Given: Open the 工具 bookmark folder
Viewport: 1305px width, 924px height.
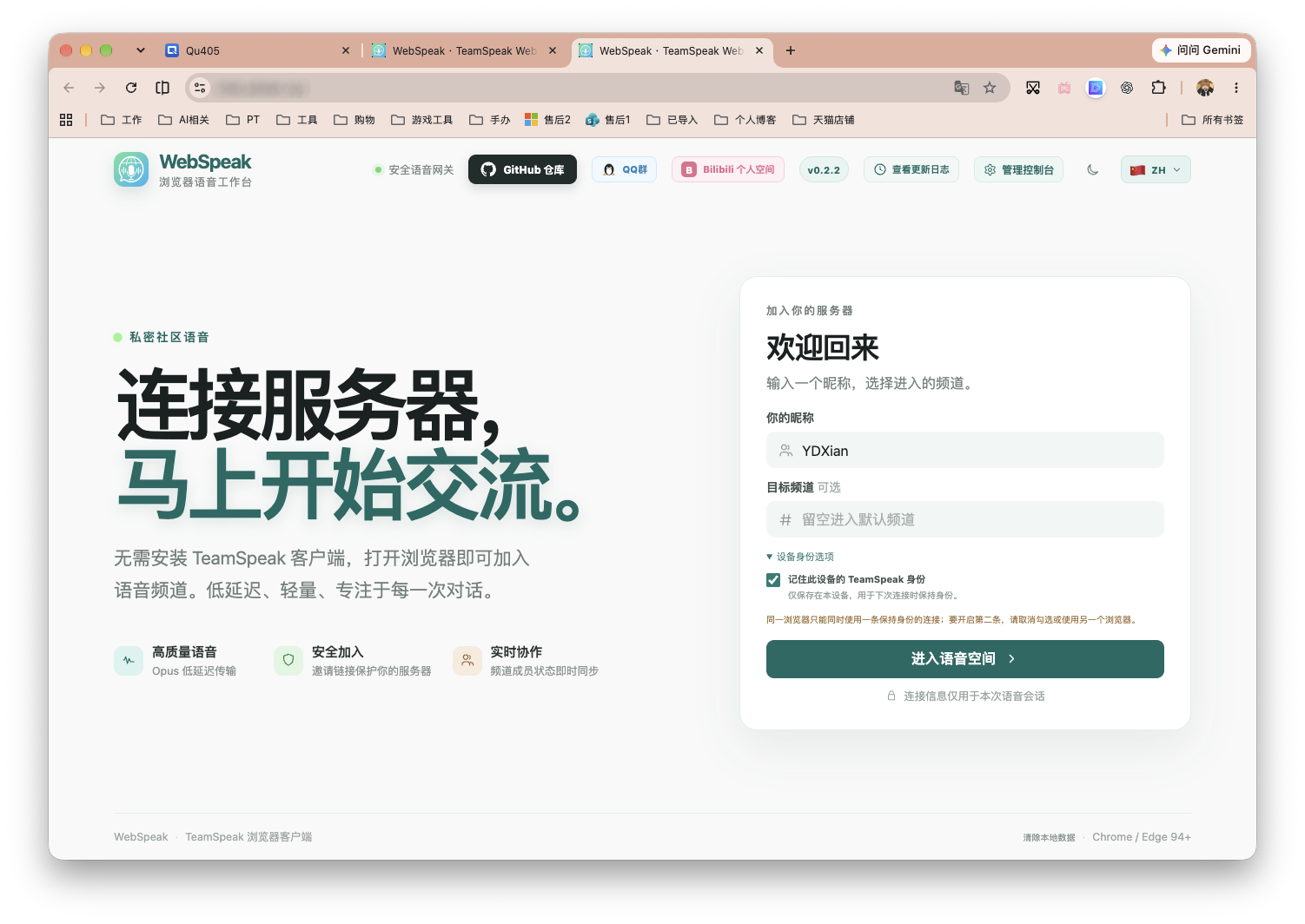Looking at the screenshot, I should coord(297,120).
